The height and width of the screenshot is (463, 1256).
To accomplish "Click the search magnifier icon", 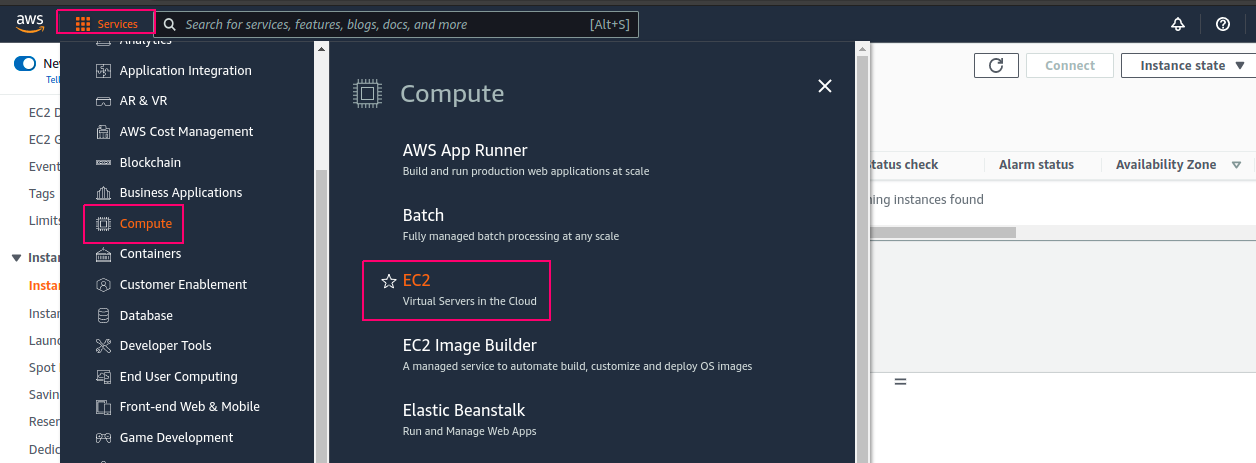I will (170, 24).
